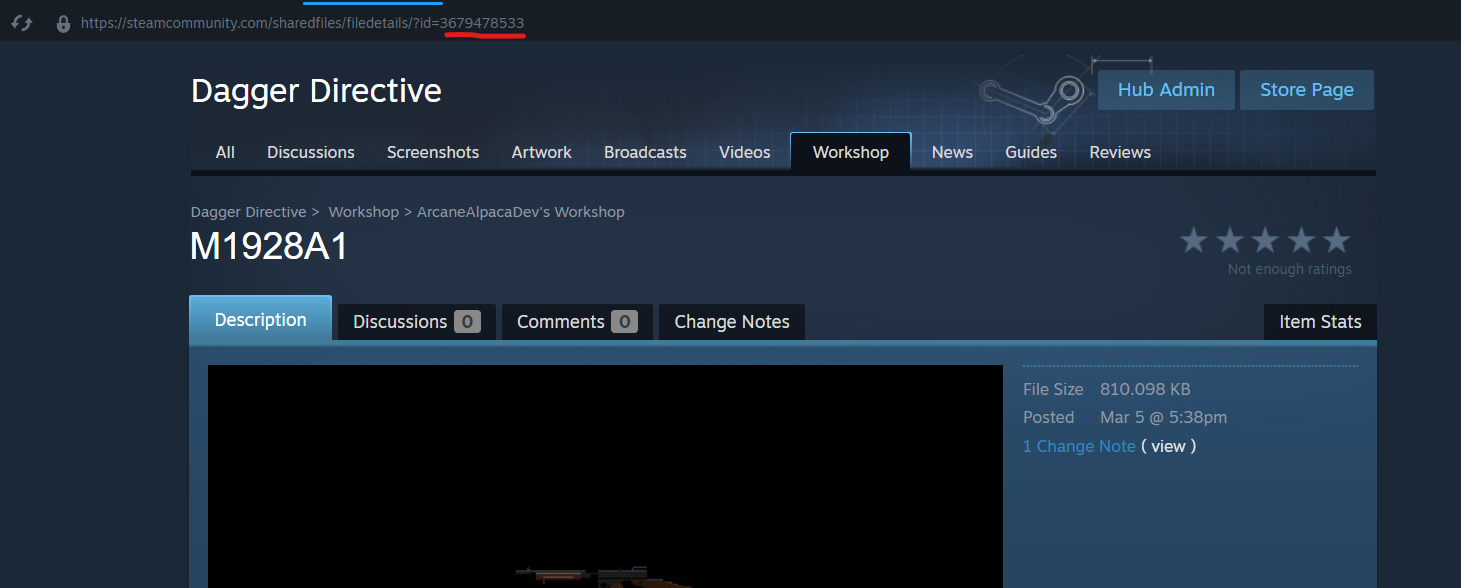Click the Not enough ratings text
Viewport: 1461px width, 588px height.
[x=1290, y=269]
